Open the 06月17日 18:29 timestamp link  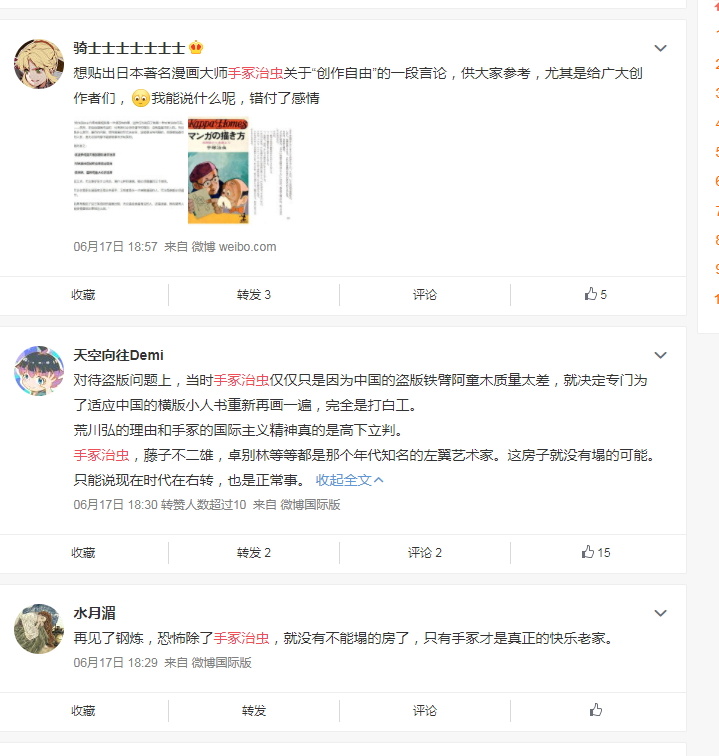pyautogui.click(x=115, y=663)
